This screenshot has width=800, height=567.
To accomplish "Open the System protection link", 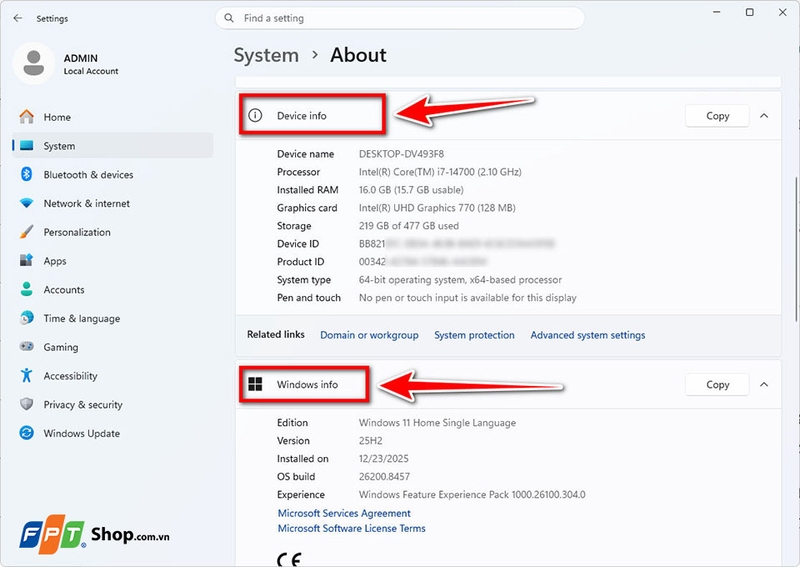I will click(474, 335).
